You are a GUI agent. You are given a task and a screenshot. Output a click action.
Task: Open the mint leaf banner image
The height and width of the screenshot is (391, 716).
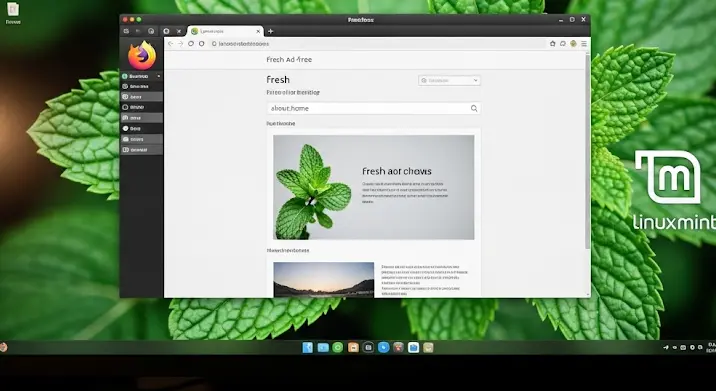coord(374,187)
